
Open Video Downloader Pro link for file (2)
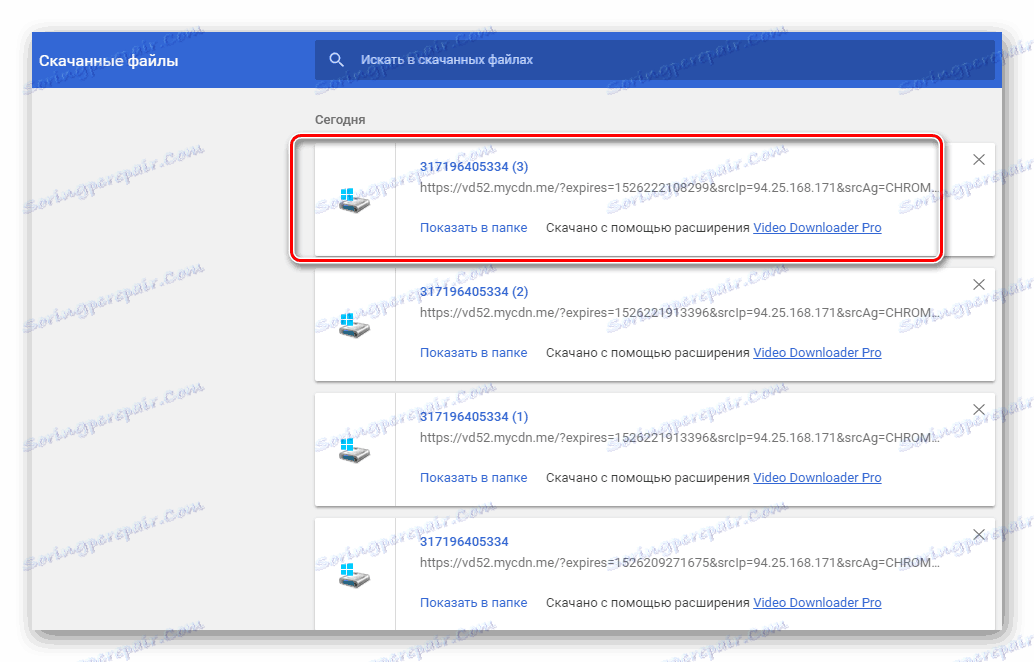pyautogui.click(x=817, y=353)
